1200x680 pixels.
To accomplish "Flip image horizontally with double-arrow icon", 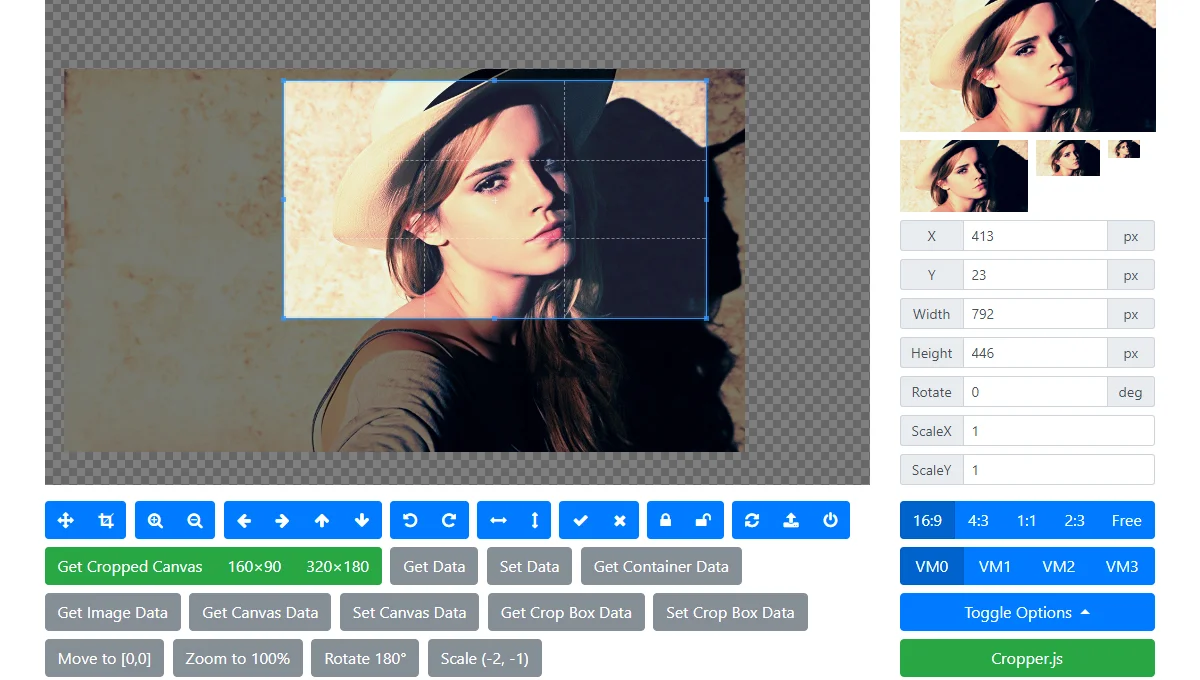I will pos(498,520).
